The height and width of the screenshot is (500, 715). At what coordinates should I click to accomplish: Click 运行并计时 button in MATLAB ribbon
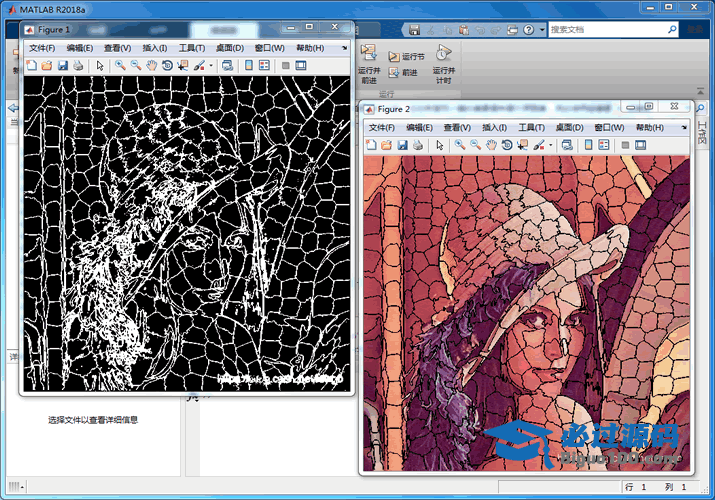pos(443,64)
